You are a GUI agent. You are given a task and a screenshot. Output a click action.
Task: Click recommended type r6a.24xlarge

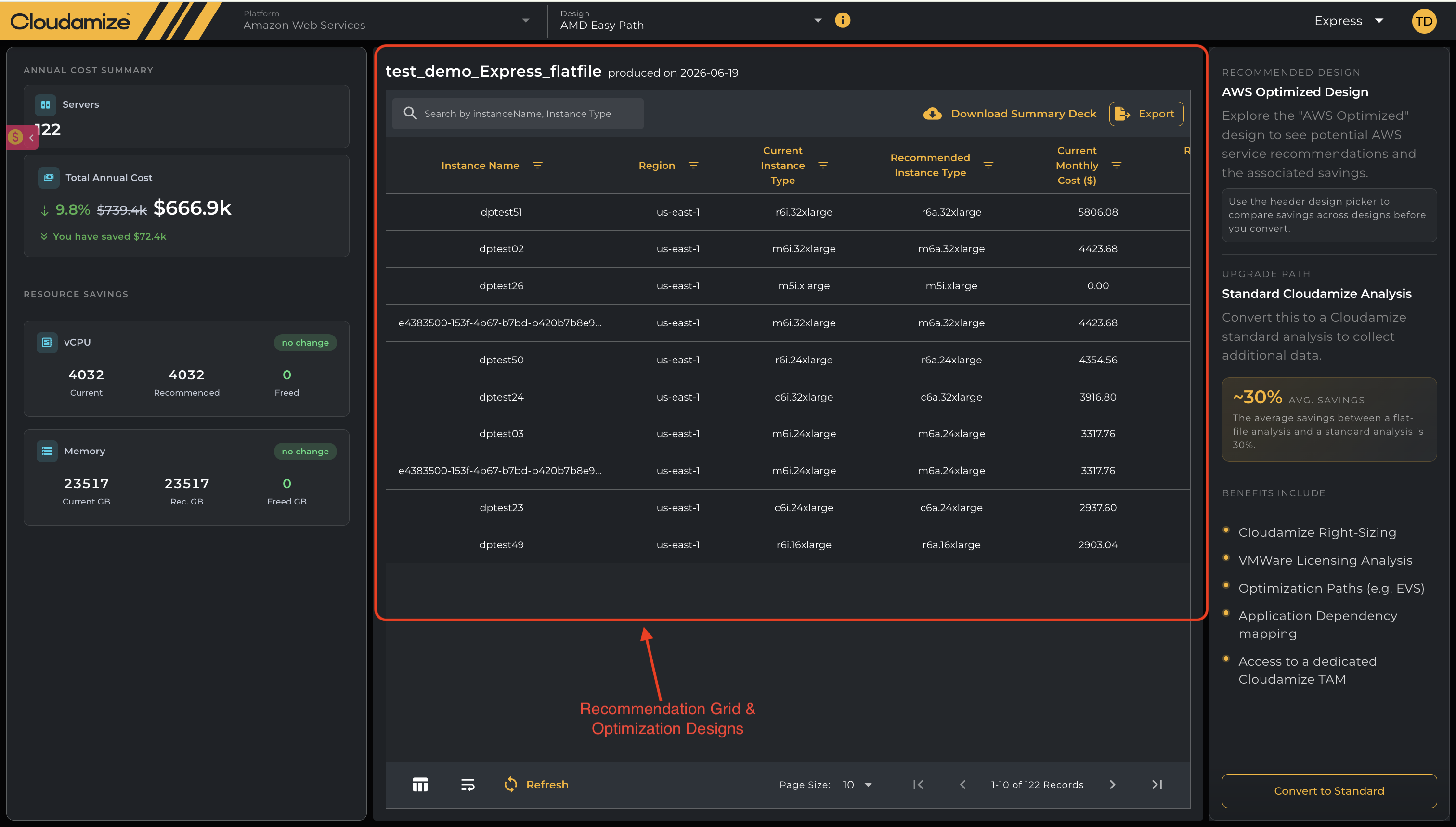951,360
